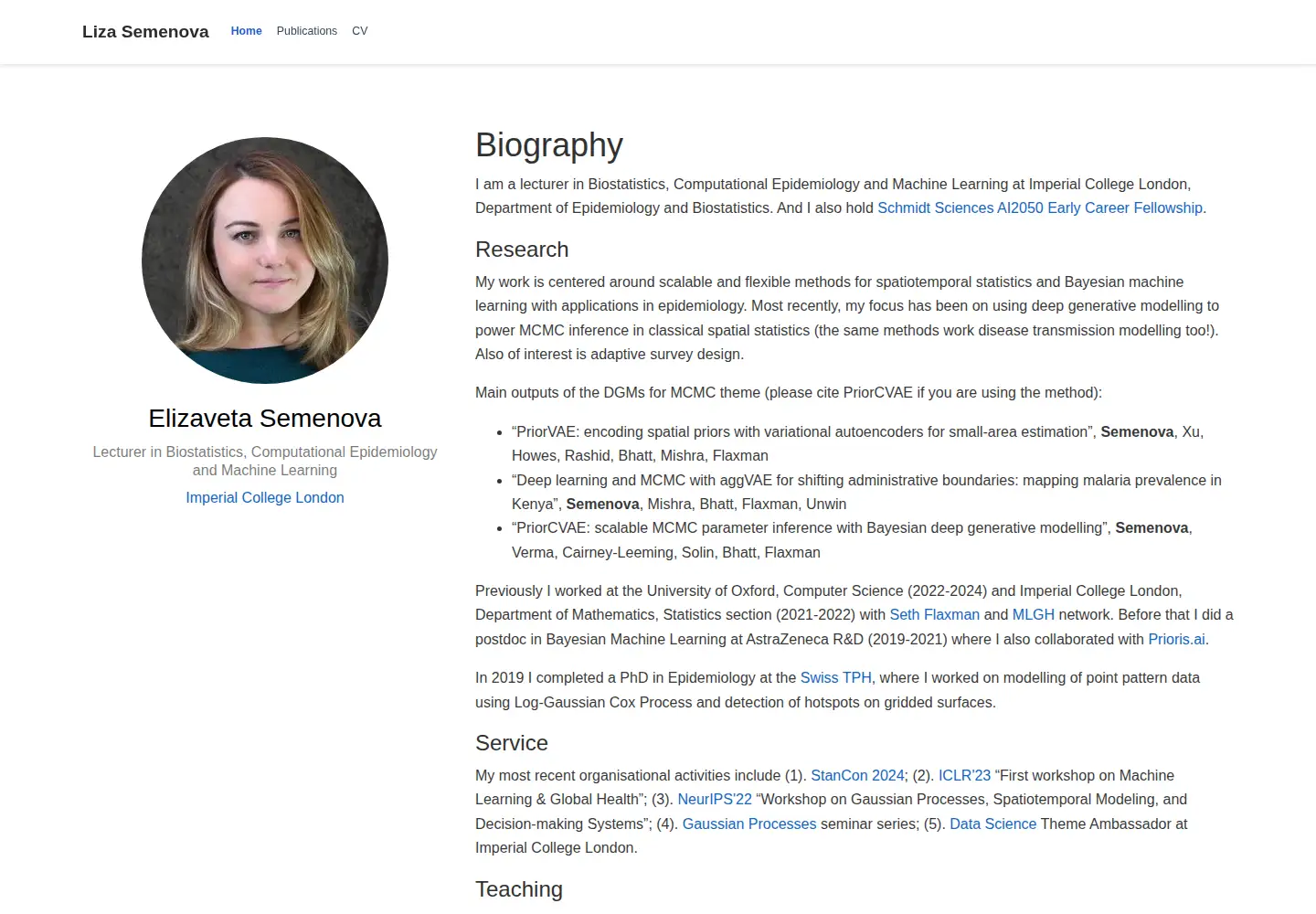Click the circular profile photo
This screenshot has width=1316, height=914.
click(265, 260)
